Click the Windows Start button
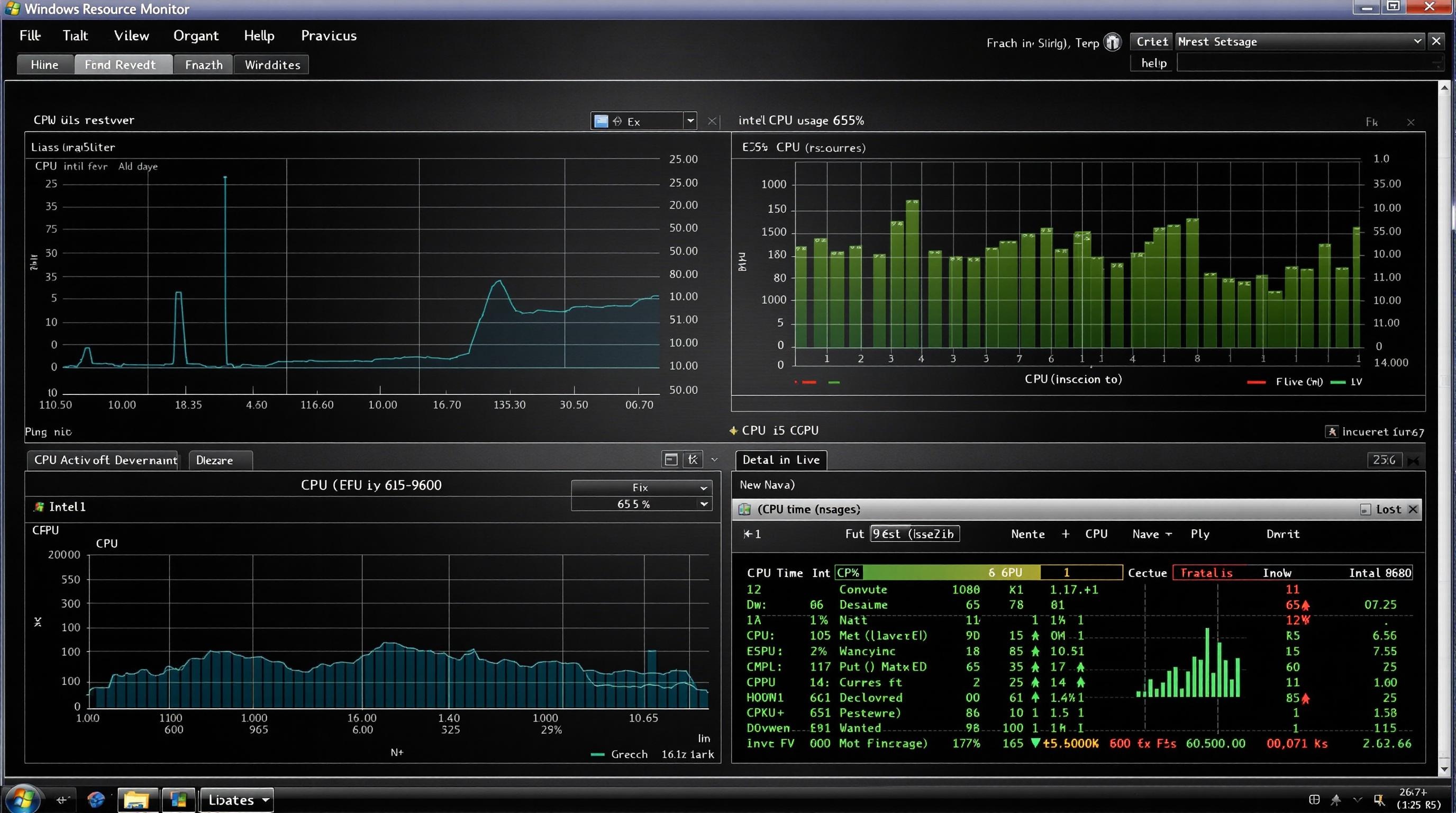 [x=22, y=799]
